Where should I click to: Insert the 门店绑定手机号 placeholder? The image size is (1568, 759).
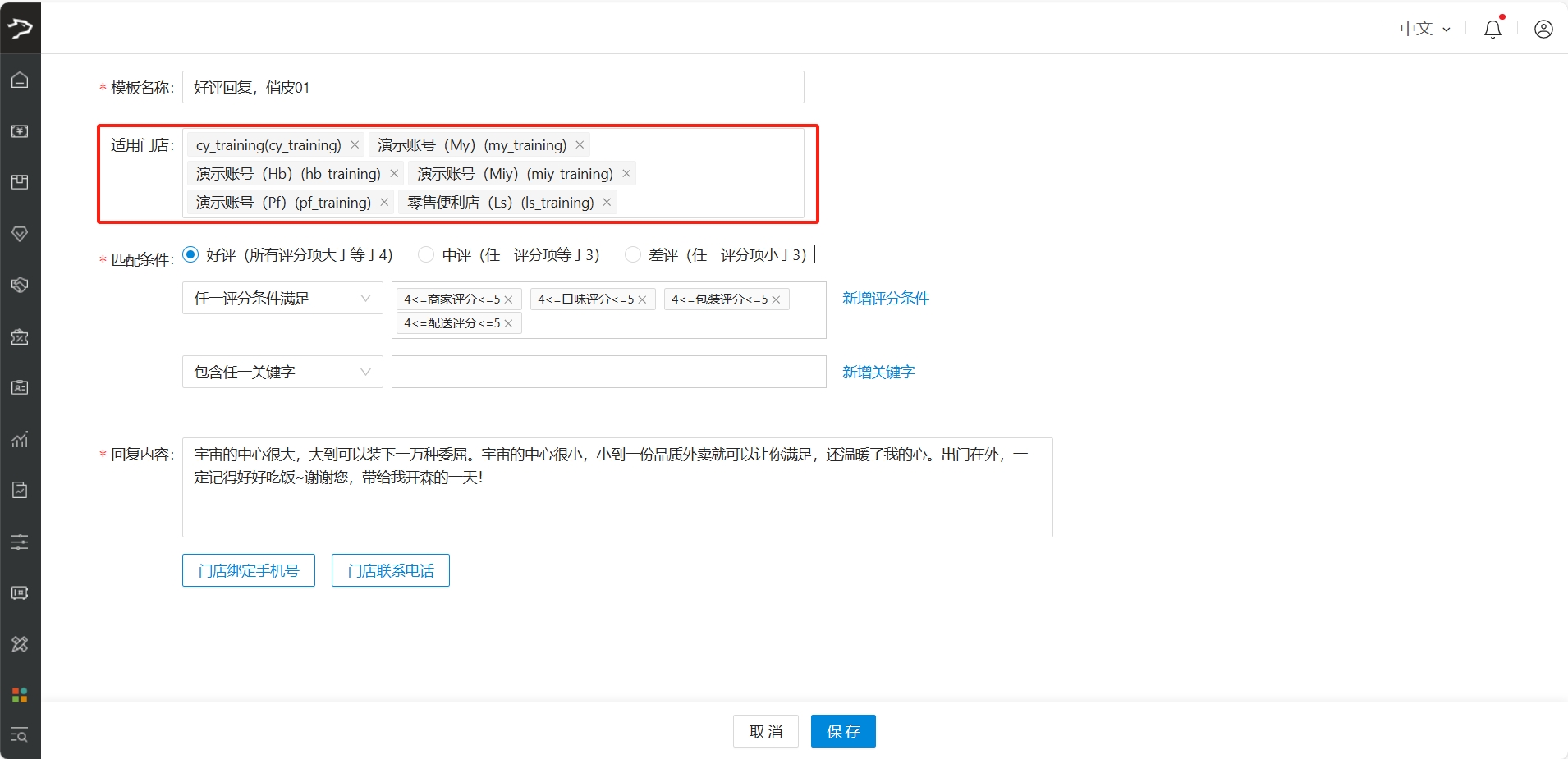249,570
